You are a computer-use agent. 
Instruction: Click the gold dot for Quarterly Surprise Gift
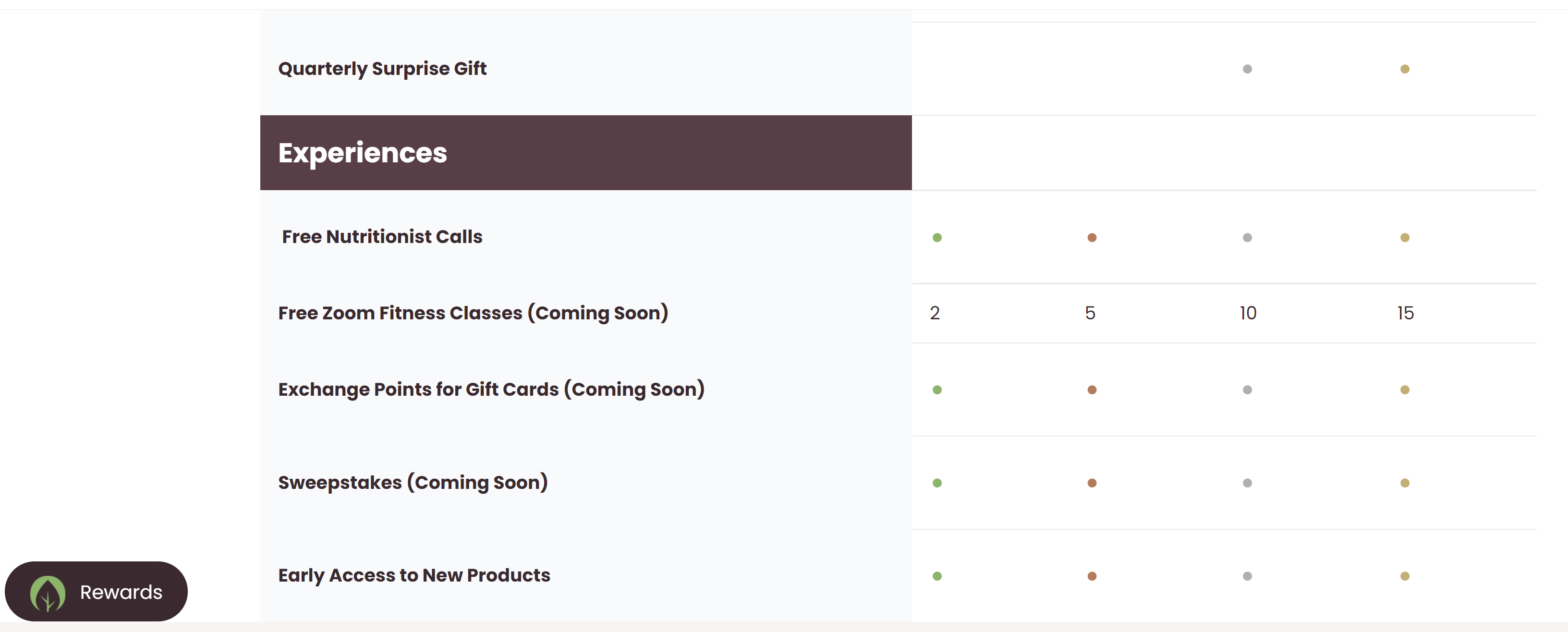[x=1405, y=69]
